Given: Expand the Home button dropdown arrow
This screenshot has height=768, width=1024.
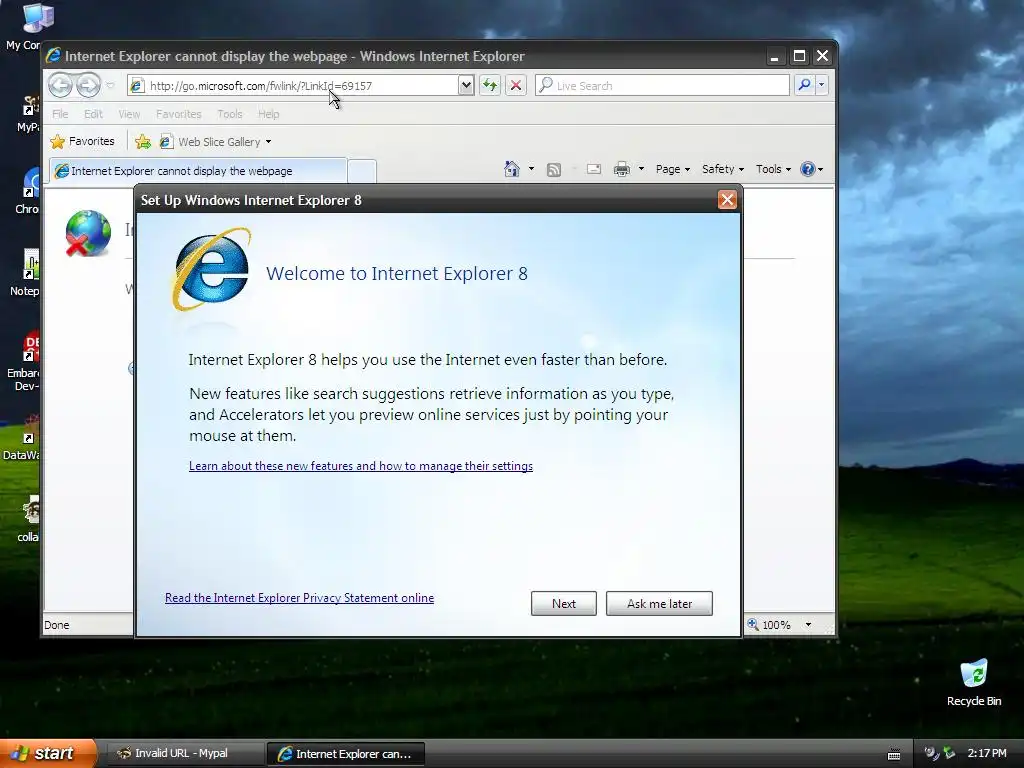Looking at the screenshot, I should [x=531, y=169].
